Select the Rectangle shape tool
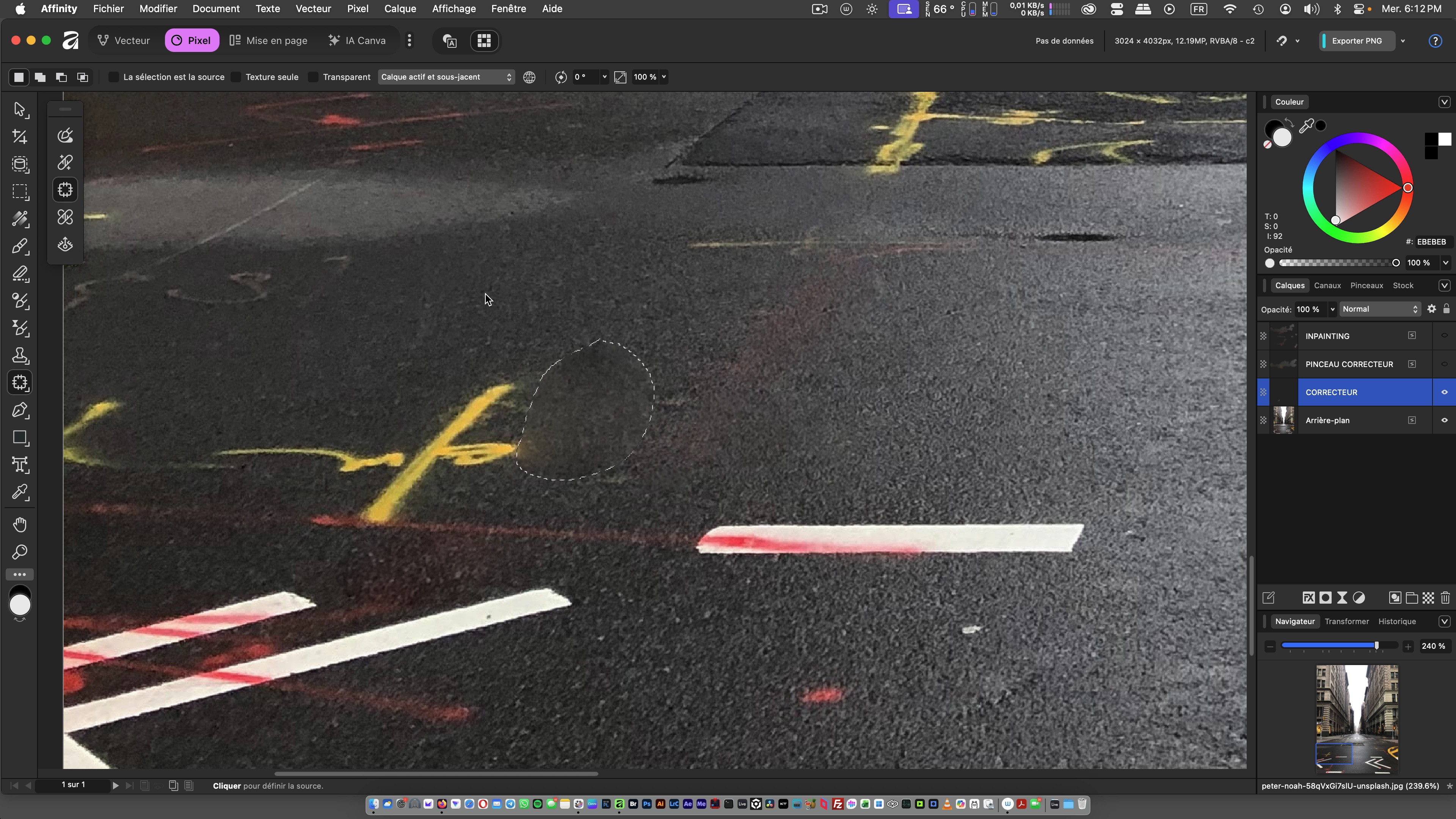This screenshot has width=1456, height=819. click(20, 438)
